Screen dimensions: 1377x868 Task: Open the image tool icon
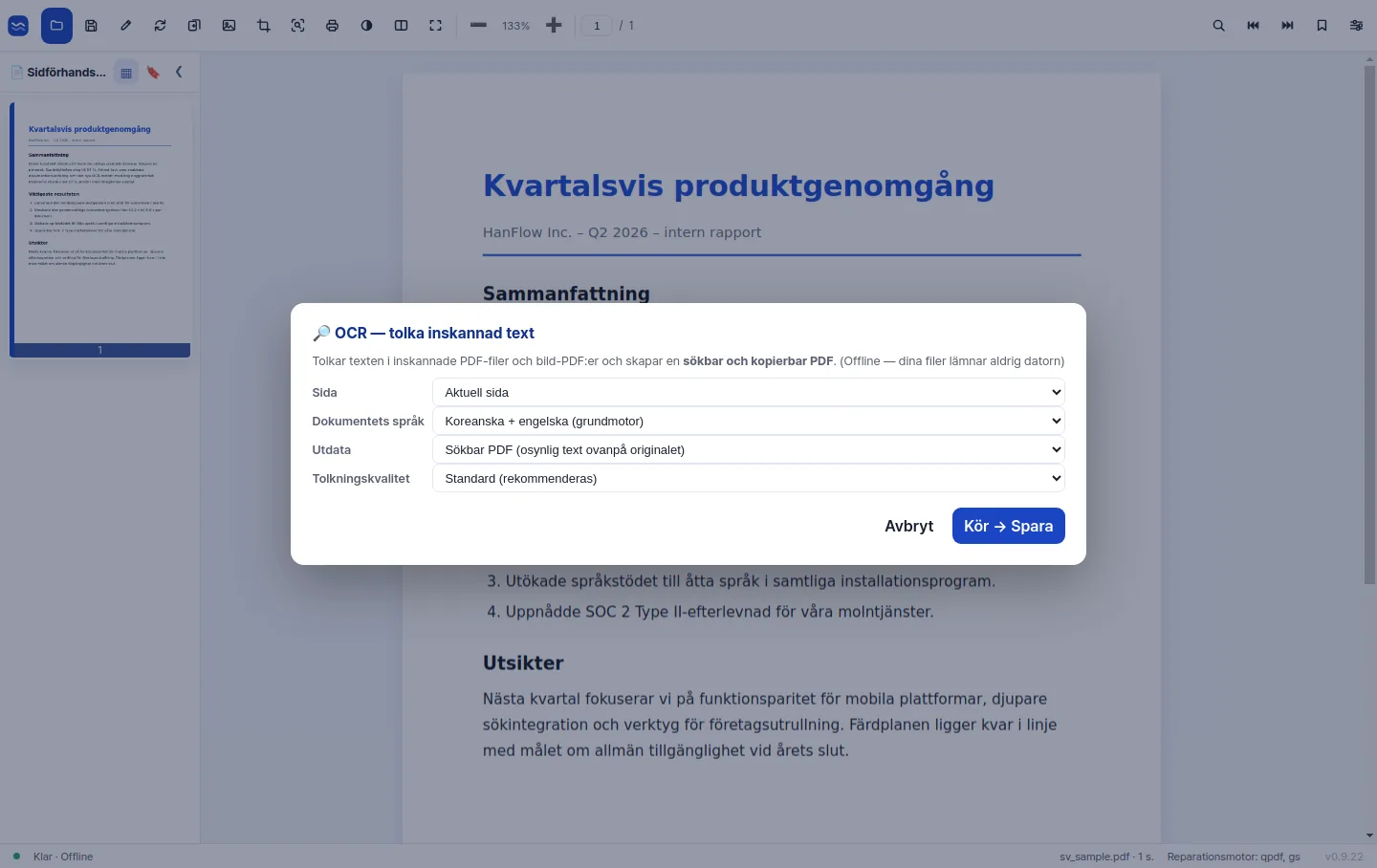click(x=229, y=26)
